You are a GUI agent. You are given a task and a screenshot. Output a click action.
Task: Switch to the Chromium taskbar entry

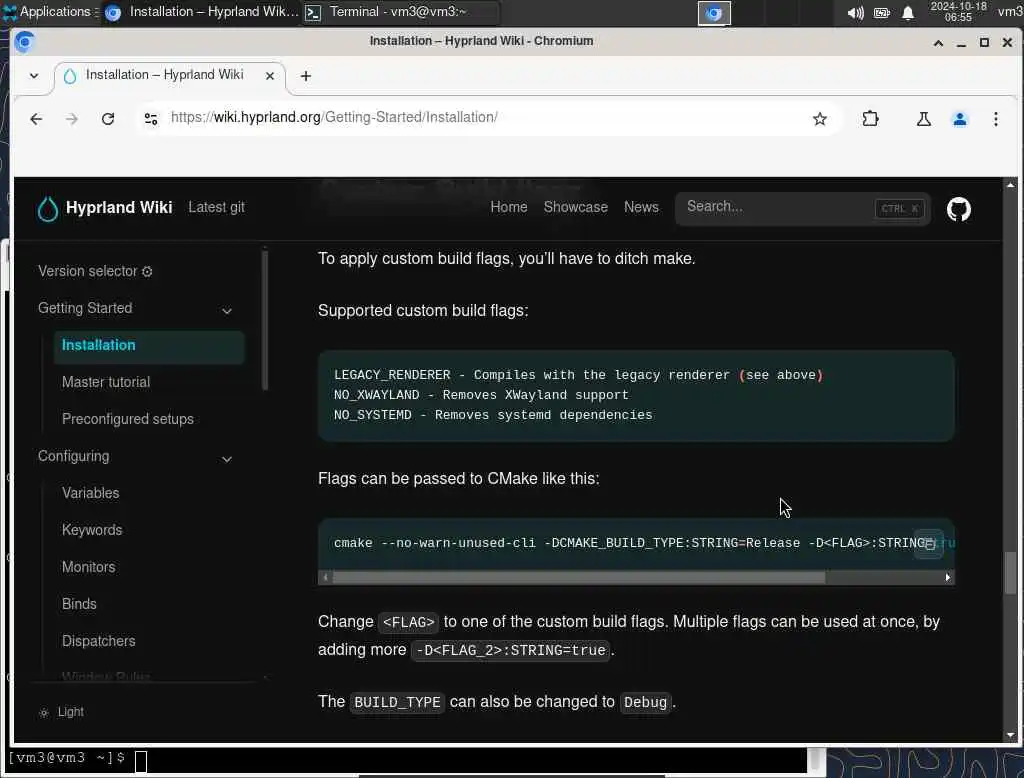click(x=202, y=12)
